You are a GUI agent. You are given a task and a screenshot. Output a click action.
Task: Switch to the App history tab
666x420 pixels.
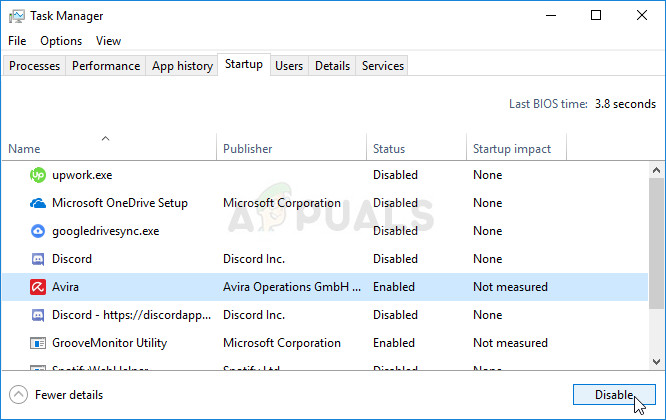pyautogui.click(x=182, y=66)
